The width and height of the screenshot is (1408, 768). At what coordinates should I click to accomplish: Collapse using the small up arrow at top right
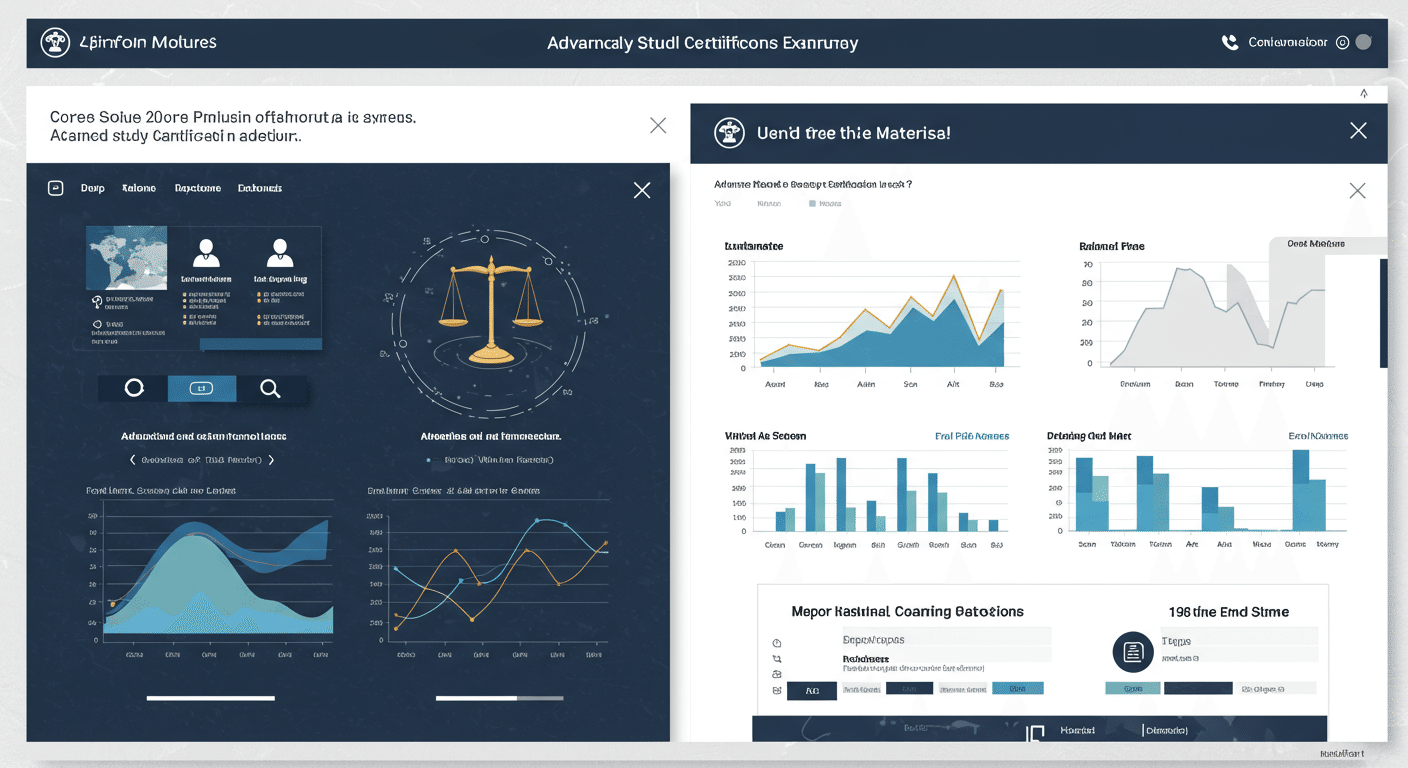pos(1364,93)
